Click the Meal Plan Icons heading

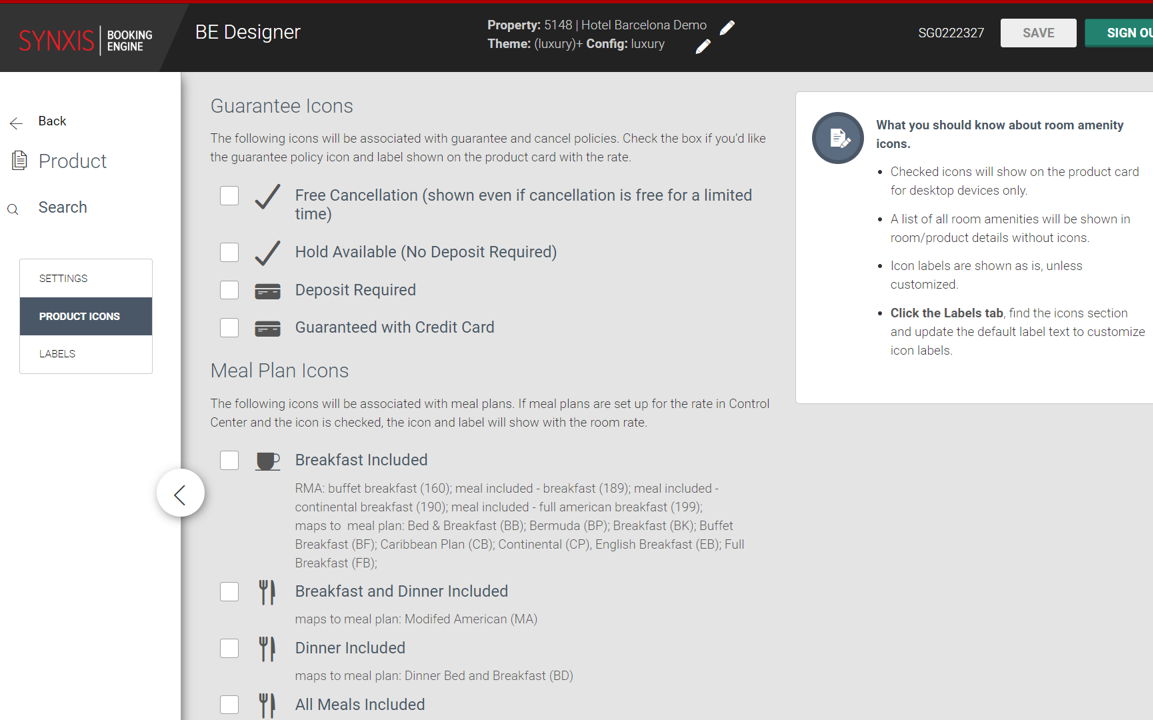coord(279,371)
